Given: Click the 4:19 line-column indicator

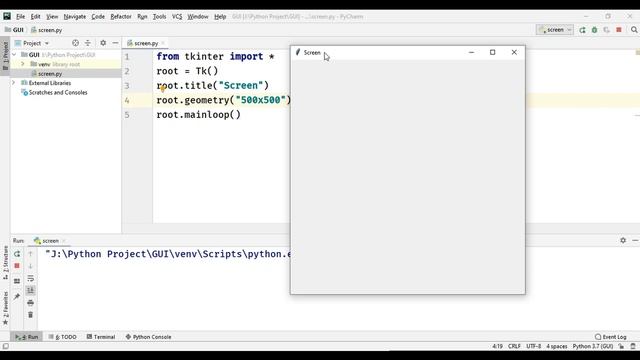Looking at the screenshot, I should pyautogui.click(x=497, y=346).
